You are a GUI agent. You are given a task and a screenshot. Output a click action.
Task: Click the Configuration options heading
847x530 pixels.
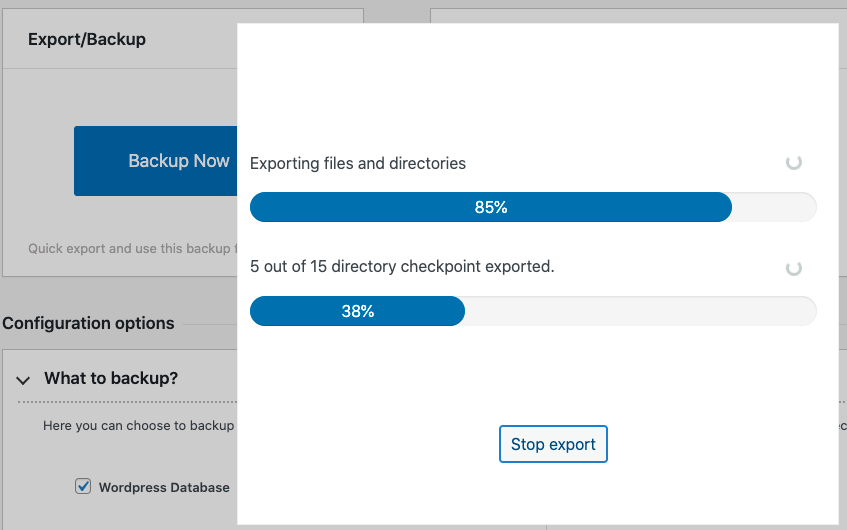click(88, 323)
